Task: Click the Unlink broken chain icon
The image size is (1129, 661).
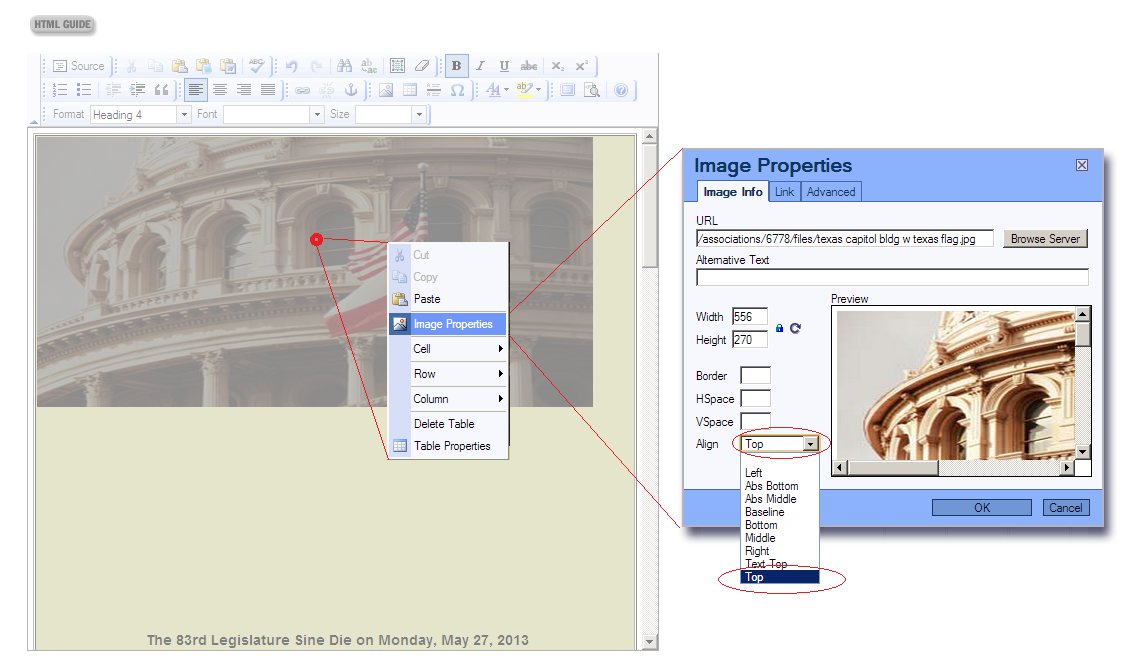Action: click(x=327, y=90)
